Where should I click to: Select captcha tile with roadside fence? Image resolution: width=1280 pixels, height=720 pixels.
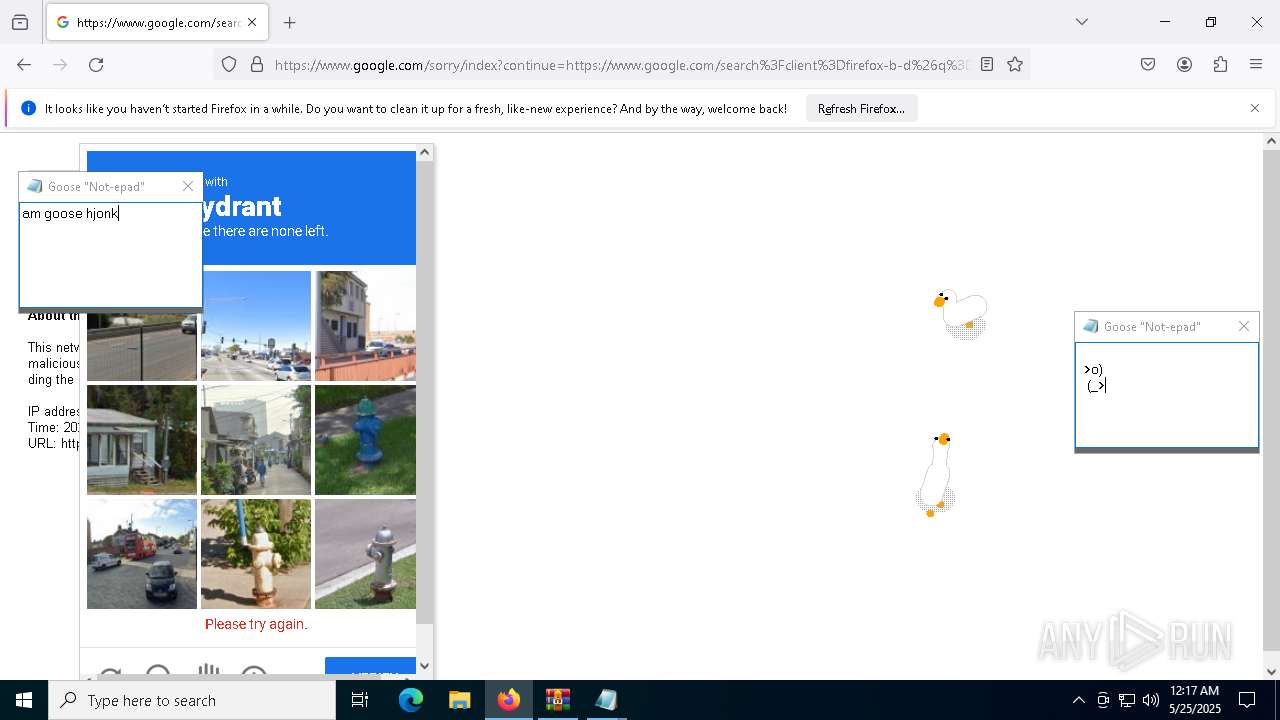point(142,347)
